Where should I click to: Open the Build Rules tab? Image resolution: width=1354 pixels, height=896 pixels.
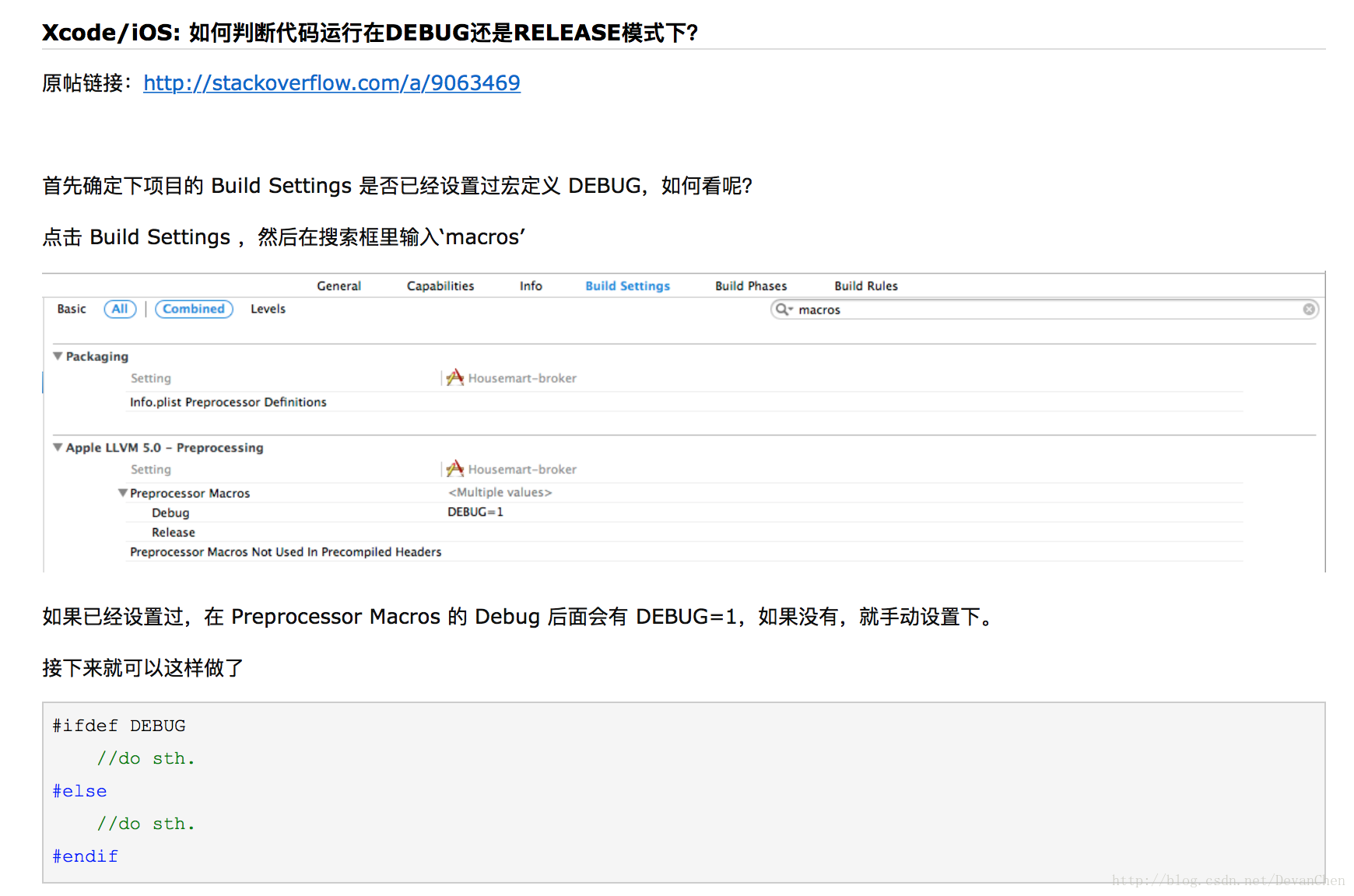866,286
